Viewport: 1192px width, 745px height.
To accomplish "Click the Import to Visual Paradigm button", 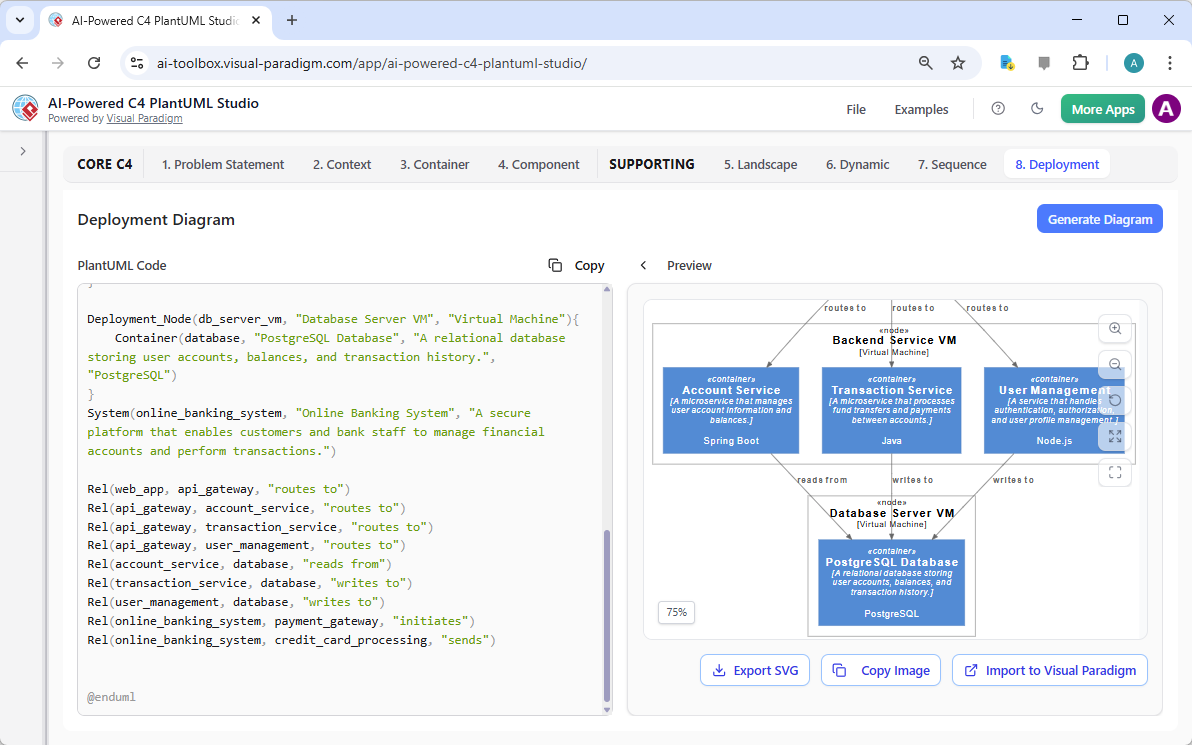I will 1049,670.
